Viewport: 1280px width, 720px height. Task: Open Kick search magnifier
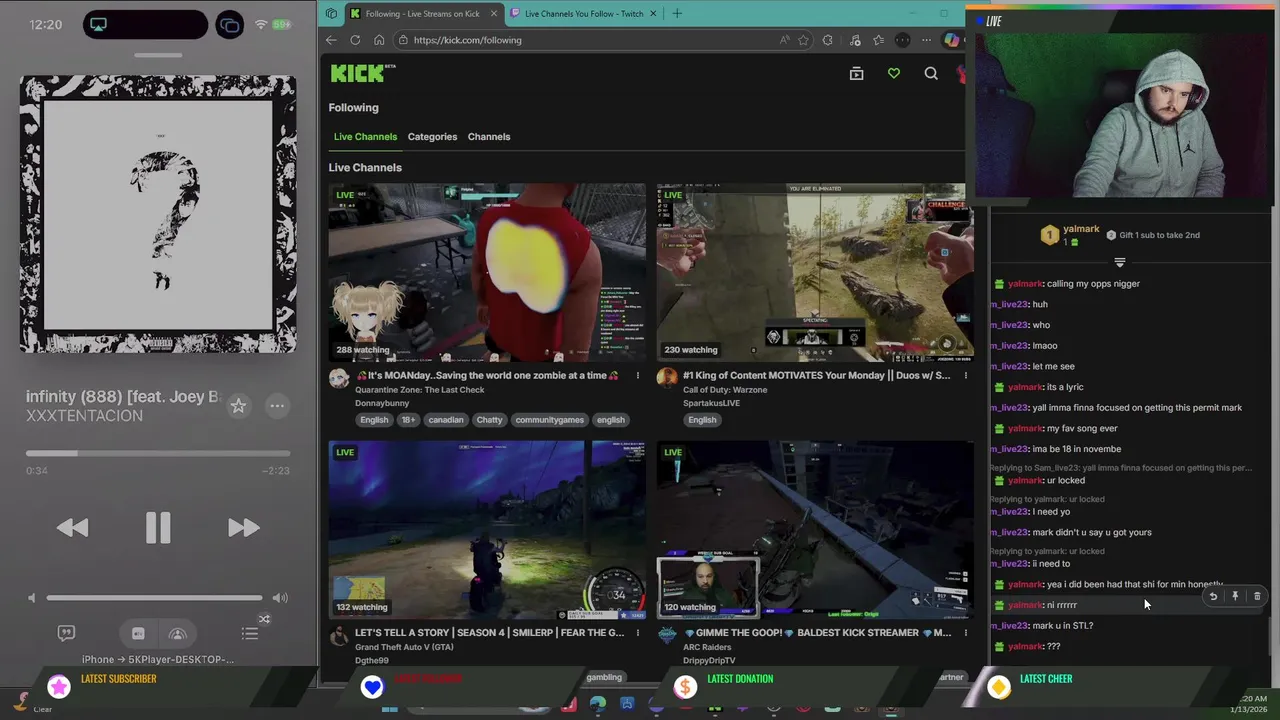click(931, 73)
